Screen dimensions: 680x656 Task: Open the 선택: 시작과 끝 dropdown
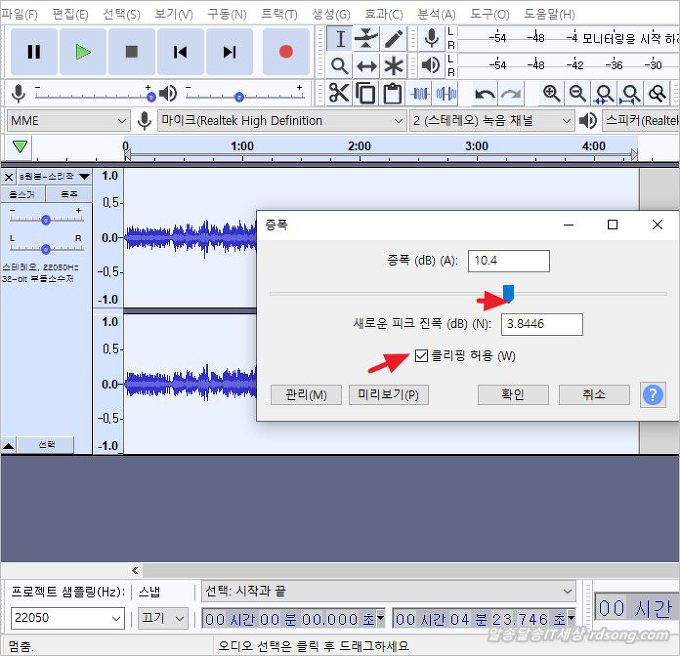click(389, 591)
